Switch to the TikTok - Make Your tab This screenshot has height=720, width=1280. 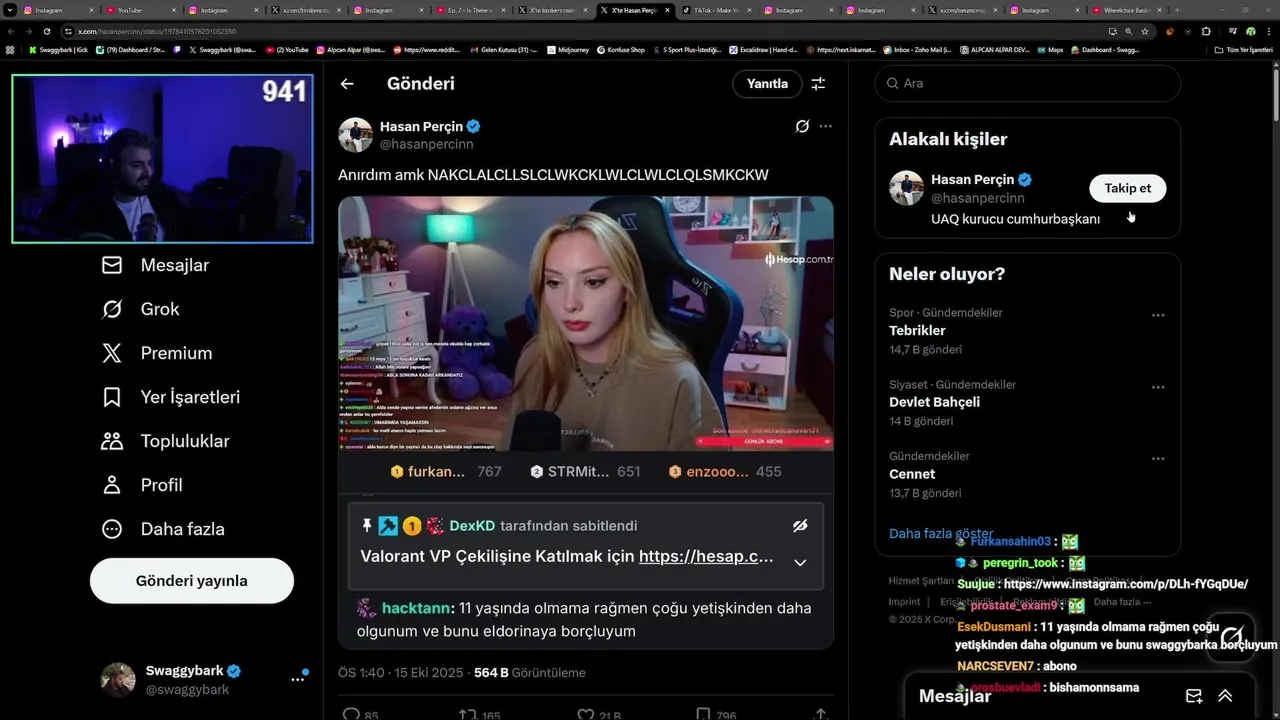(x=717, y=10)
